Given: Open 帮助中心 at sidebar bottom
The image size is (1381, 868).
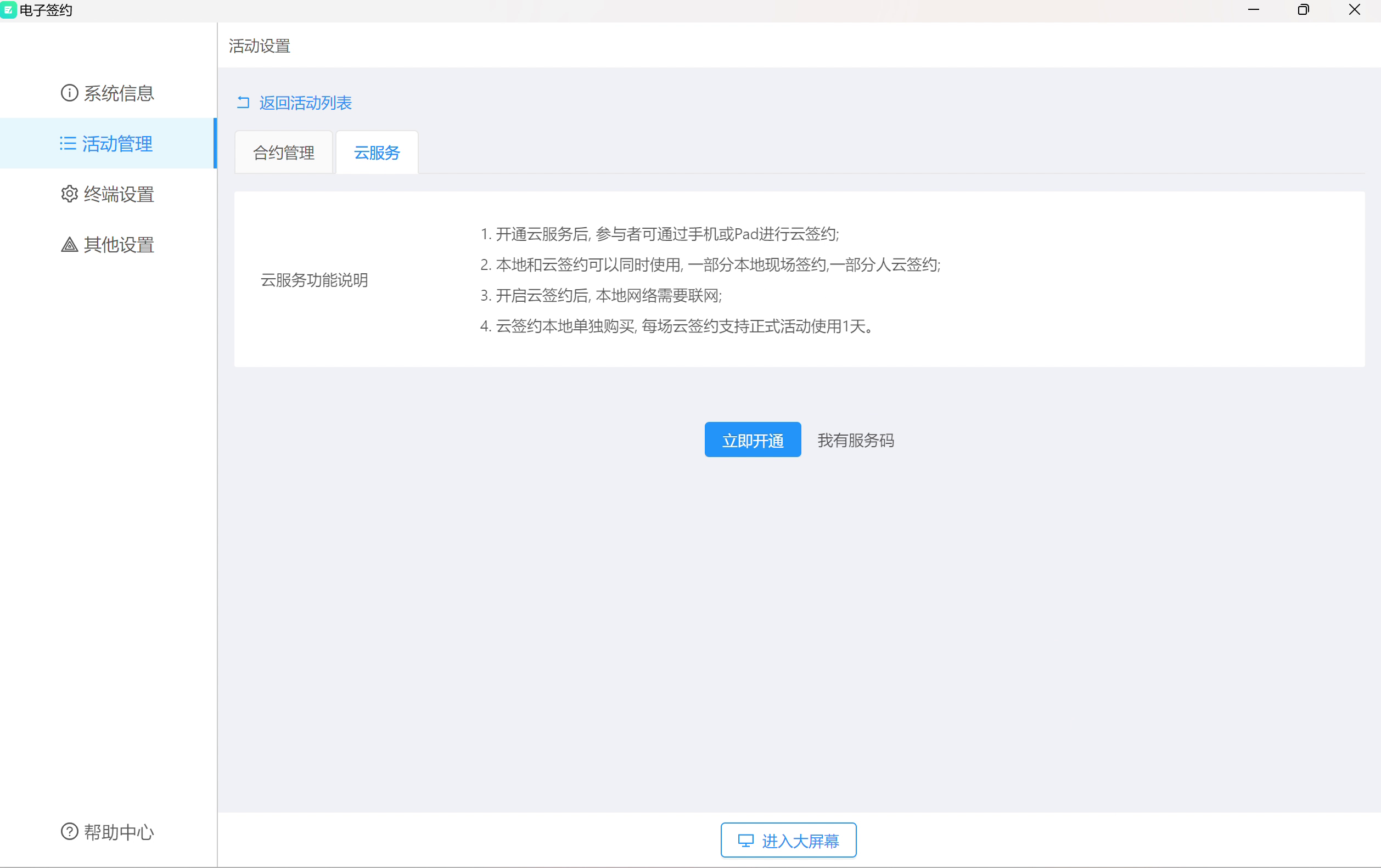Looking at the screenshot, I should [119, 832].
